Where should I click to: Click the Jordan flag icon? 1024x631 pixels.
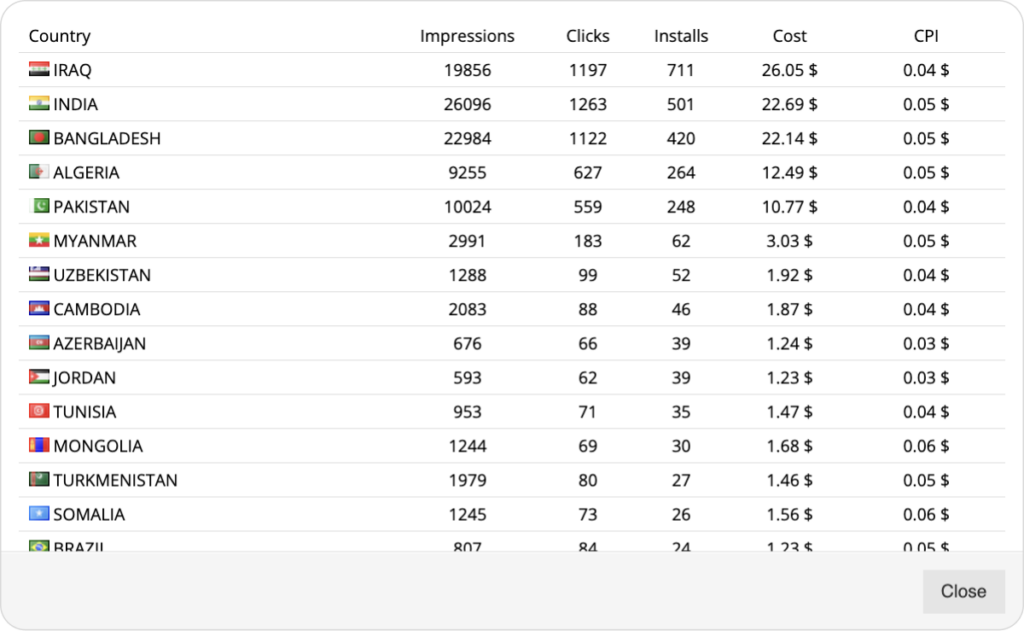tap(39, 376)
